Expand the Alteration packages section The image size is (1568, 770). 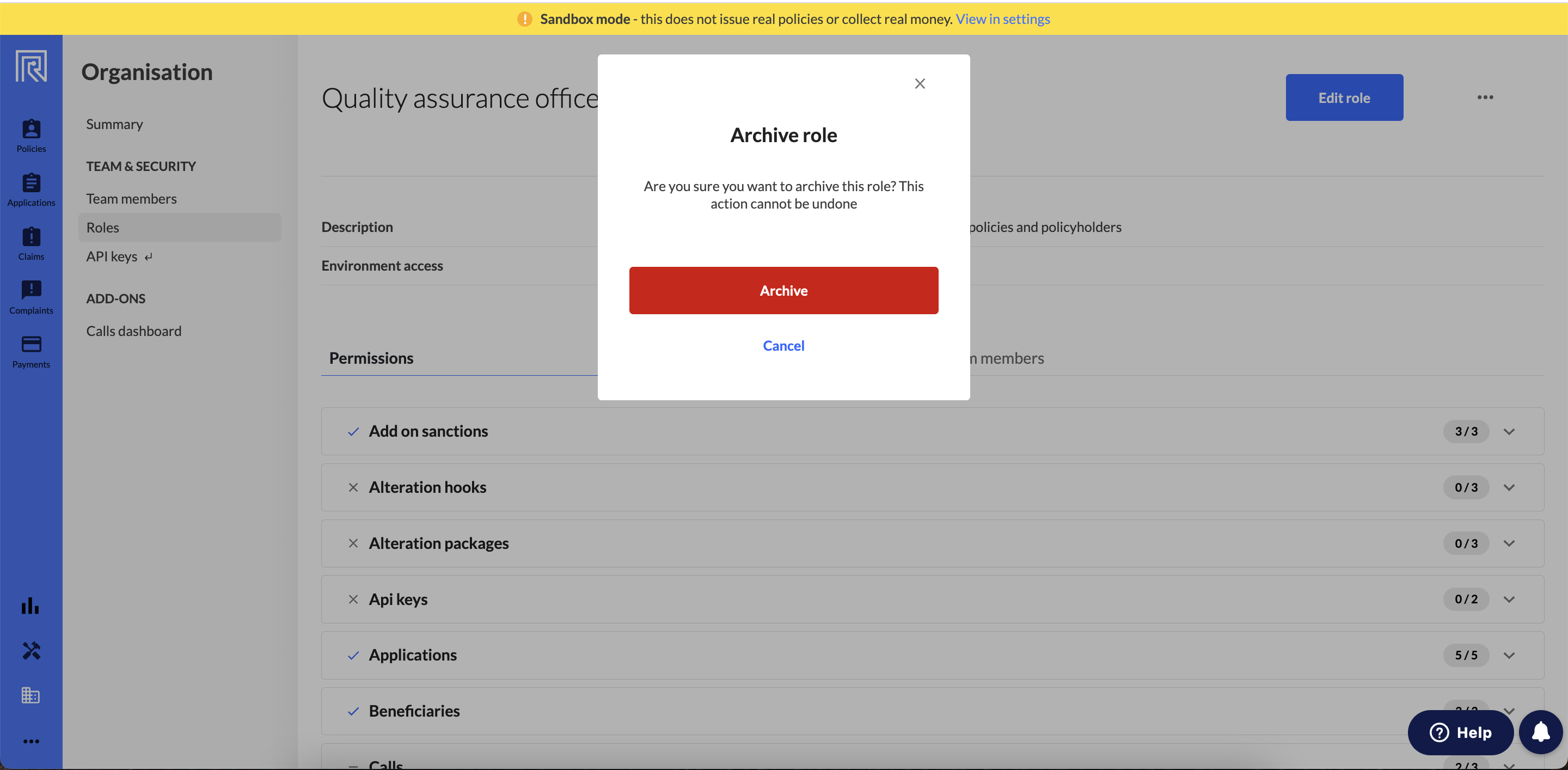coord(1509,543)
